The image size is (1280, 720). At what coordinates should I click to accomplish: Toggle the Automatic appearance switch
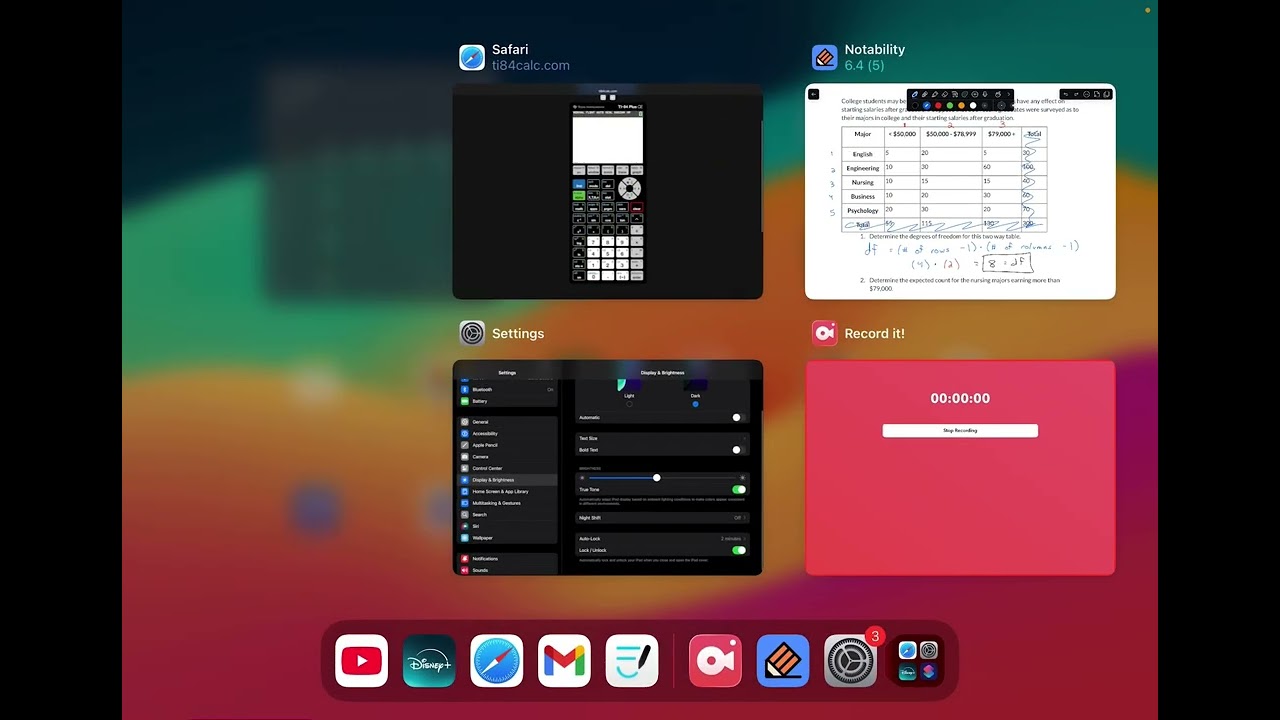point(738,417)
